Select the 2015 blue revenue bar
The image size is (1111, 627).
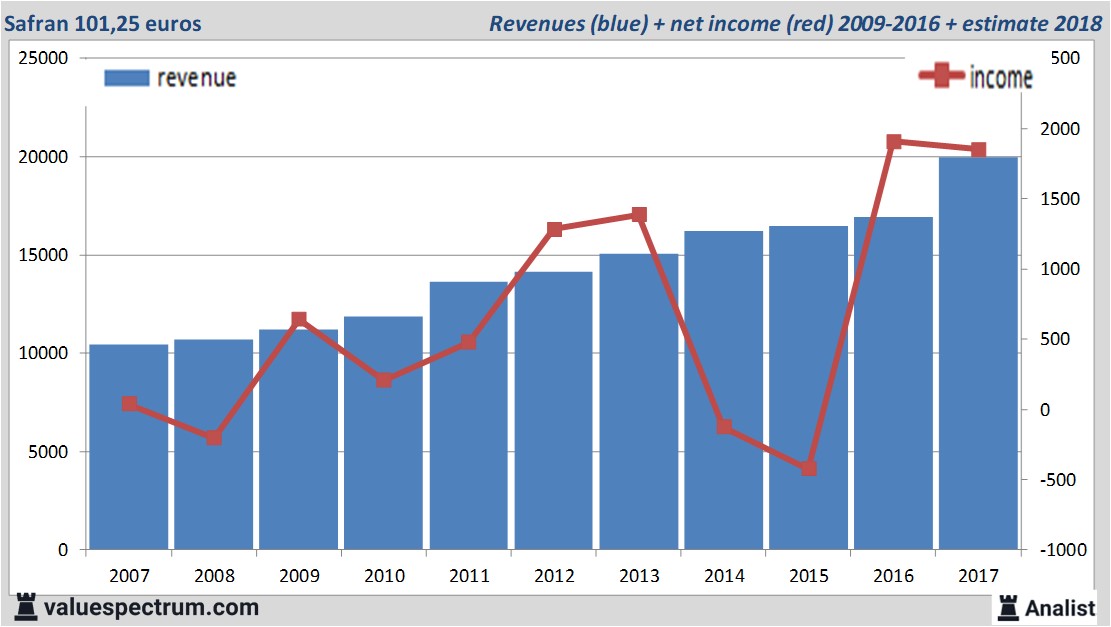(808, 388)
